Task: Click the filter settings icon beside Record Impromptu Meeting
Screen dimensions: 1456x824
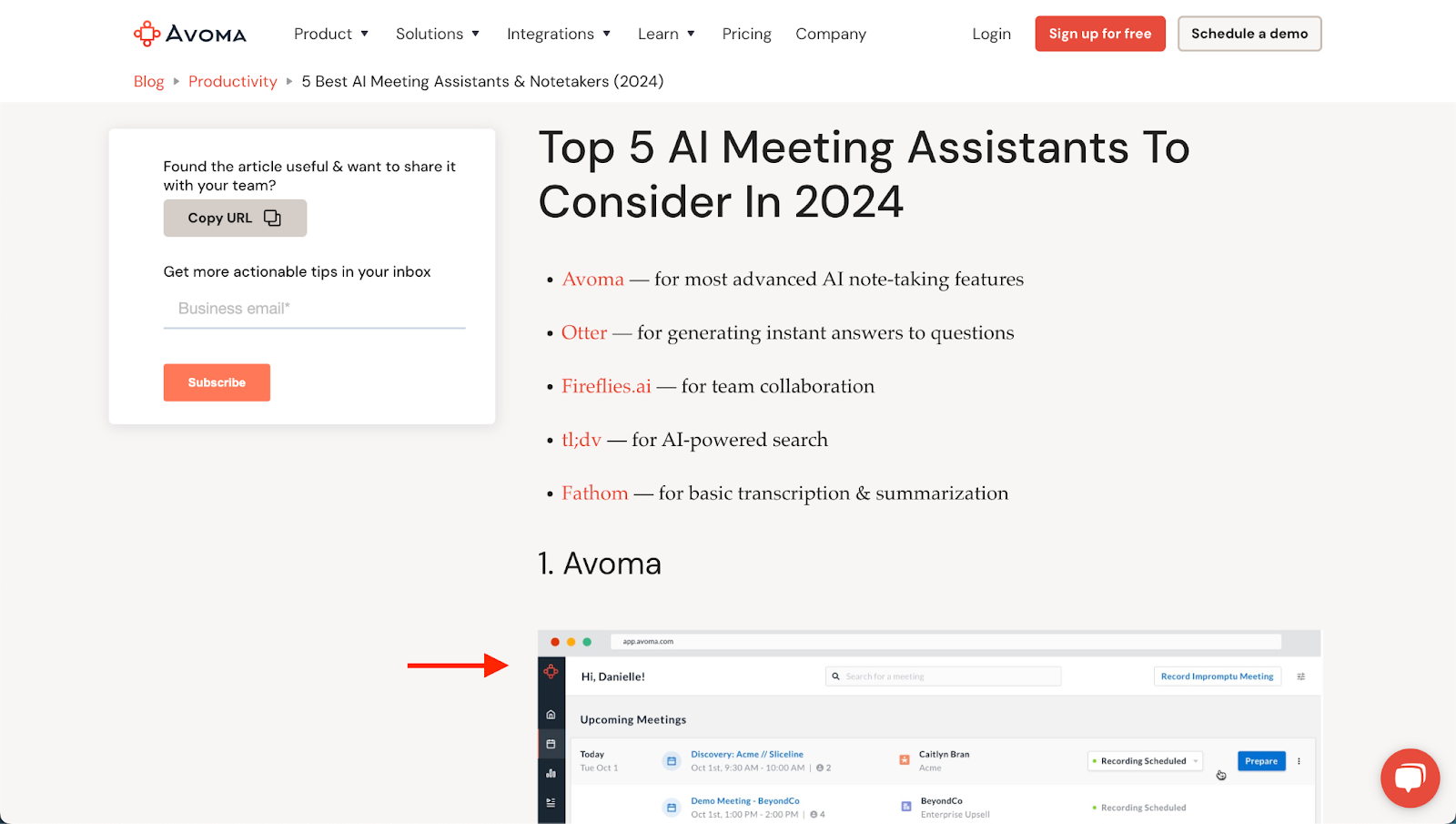Action: coord(1301,676)
